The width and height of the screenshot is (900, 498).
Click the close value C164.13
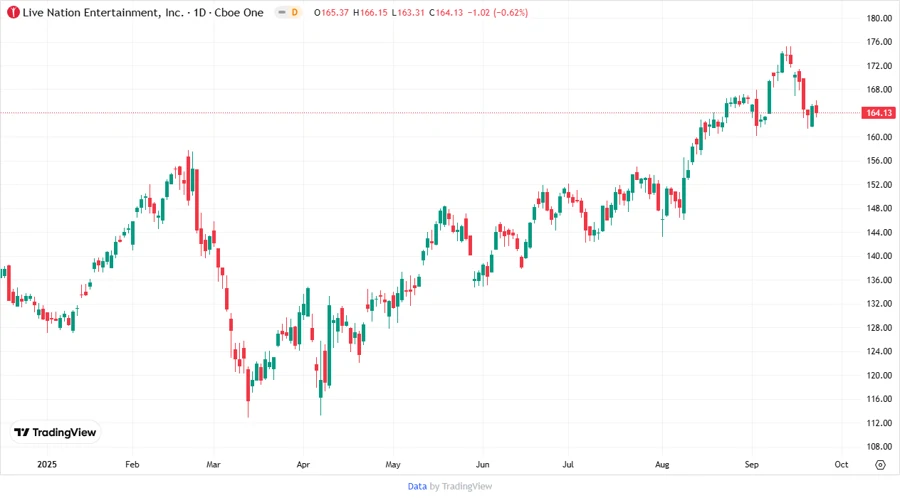point(446,13)
